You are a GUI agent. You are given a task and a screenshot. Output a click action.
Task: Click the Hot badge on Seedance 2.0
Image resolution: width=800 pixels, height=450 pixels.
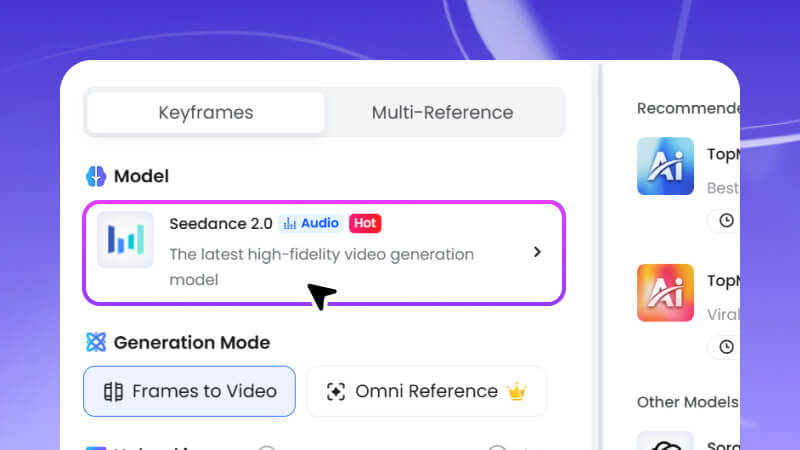coord(365,223)
